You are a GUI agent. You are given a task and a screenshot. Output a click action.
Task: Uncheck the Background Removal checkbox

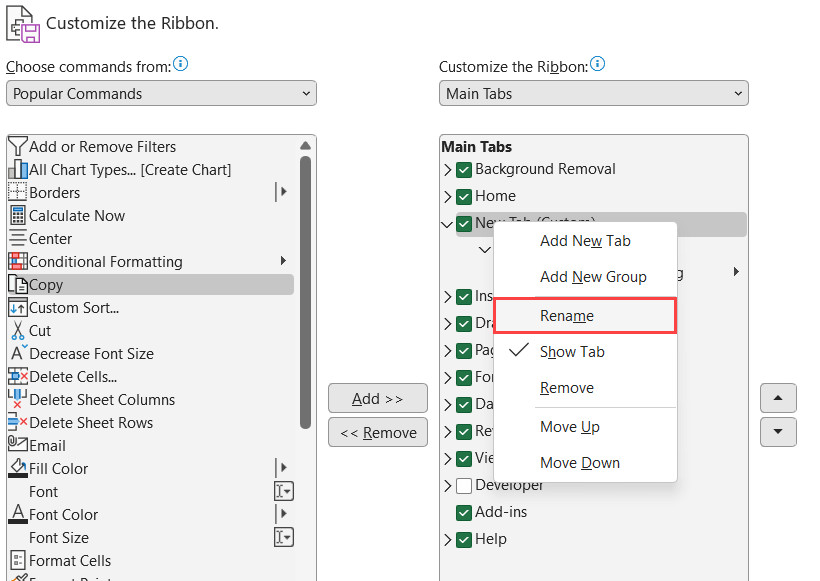point(464,169)
